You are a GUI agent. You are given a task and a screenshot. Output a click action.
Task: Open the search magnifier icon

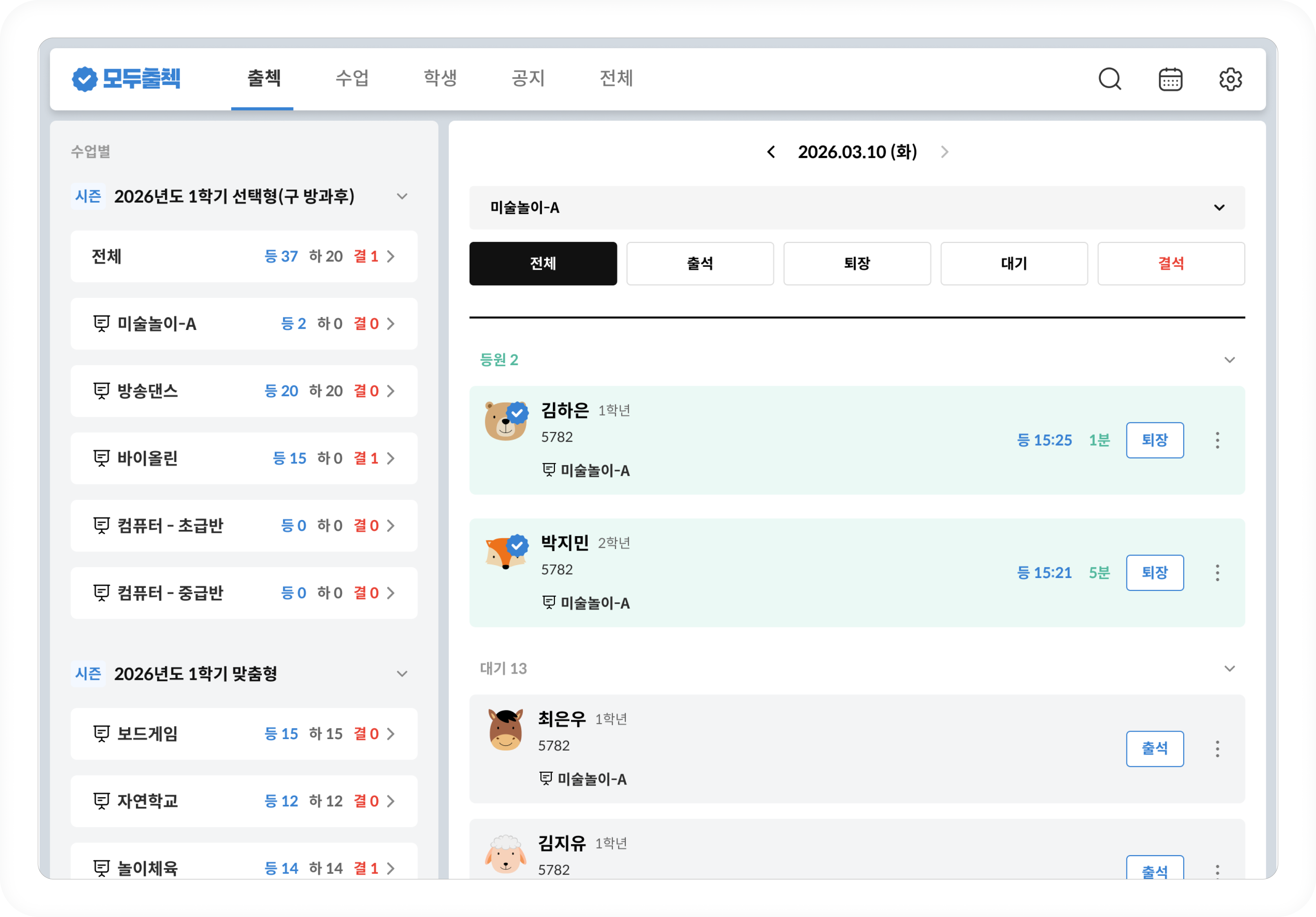pos(1109,79)
